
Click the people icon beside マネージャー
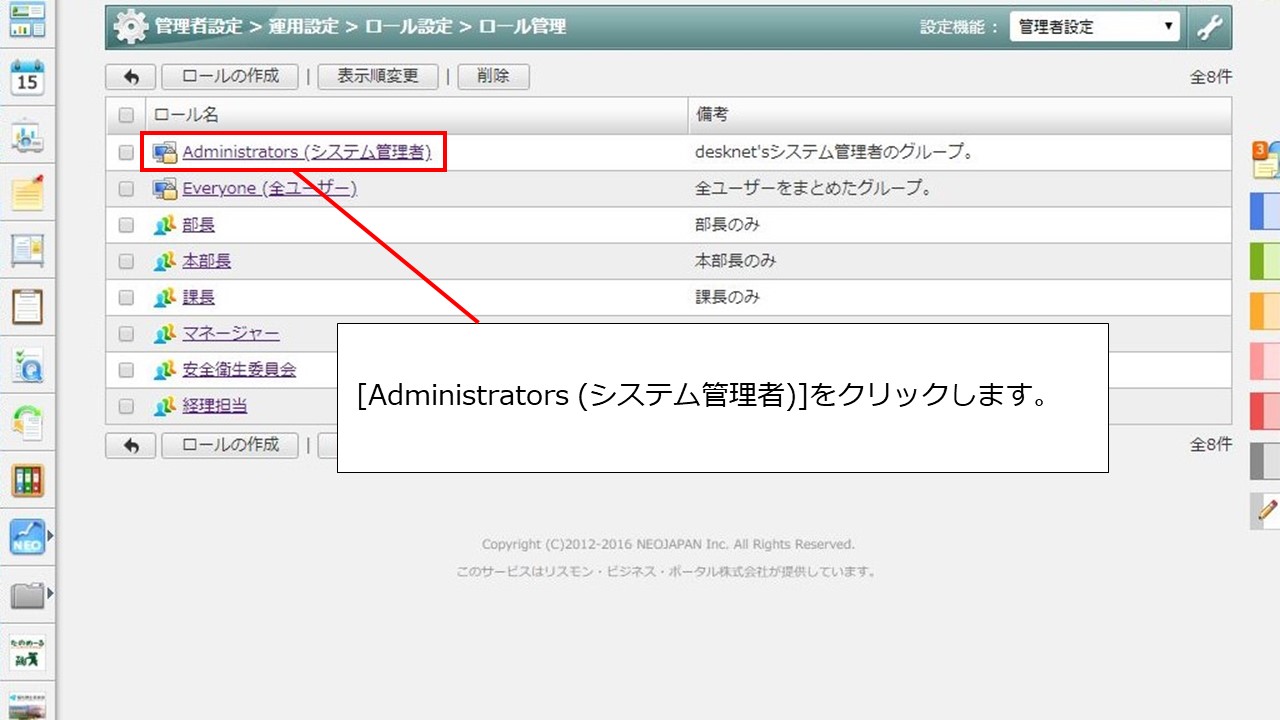pos(165,334)
